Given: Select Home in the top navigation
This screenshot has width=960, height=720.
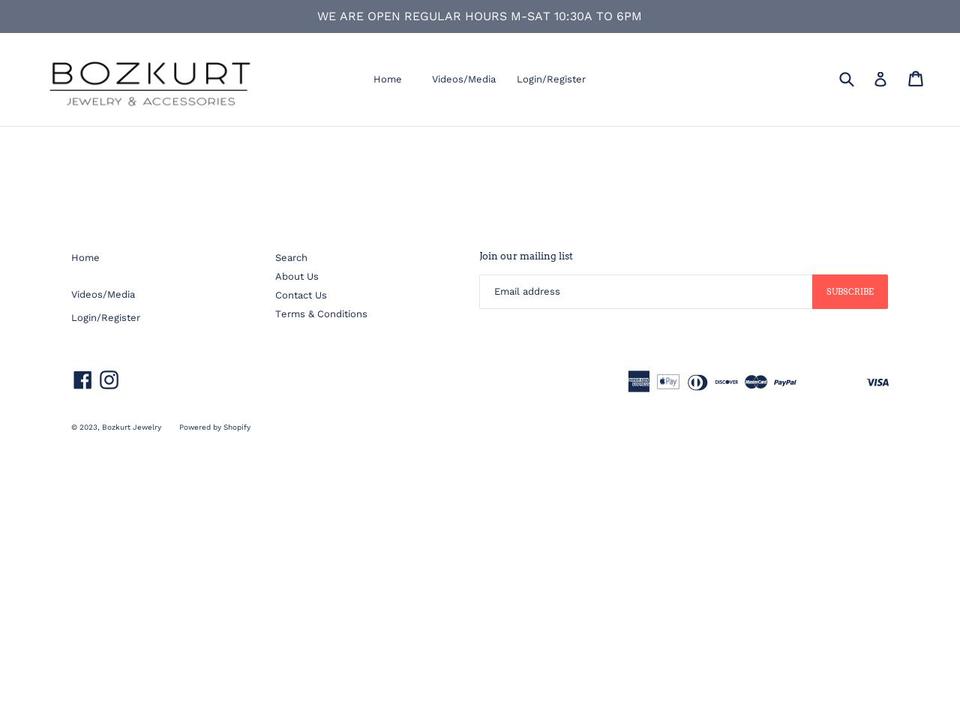Looking at the screenshot, I should pos(387,79).
